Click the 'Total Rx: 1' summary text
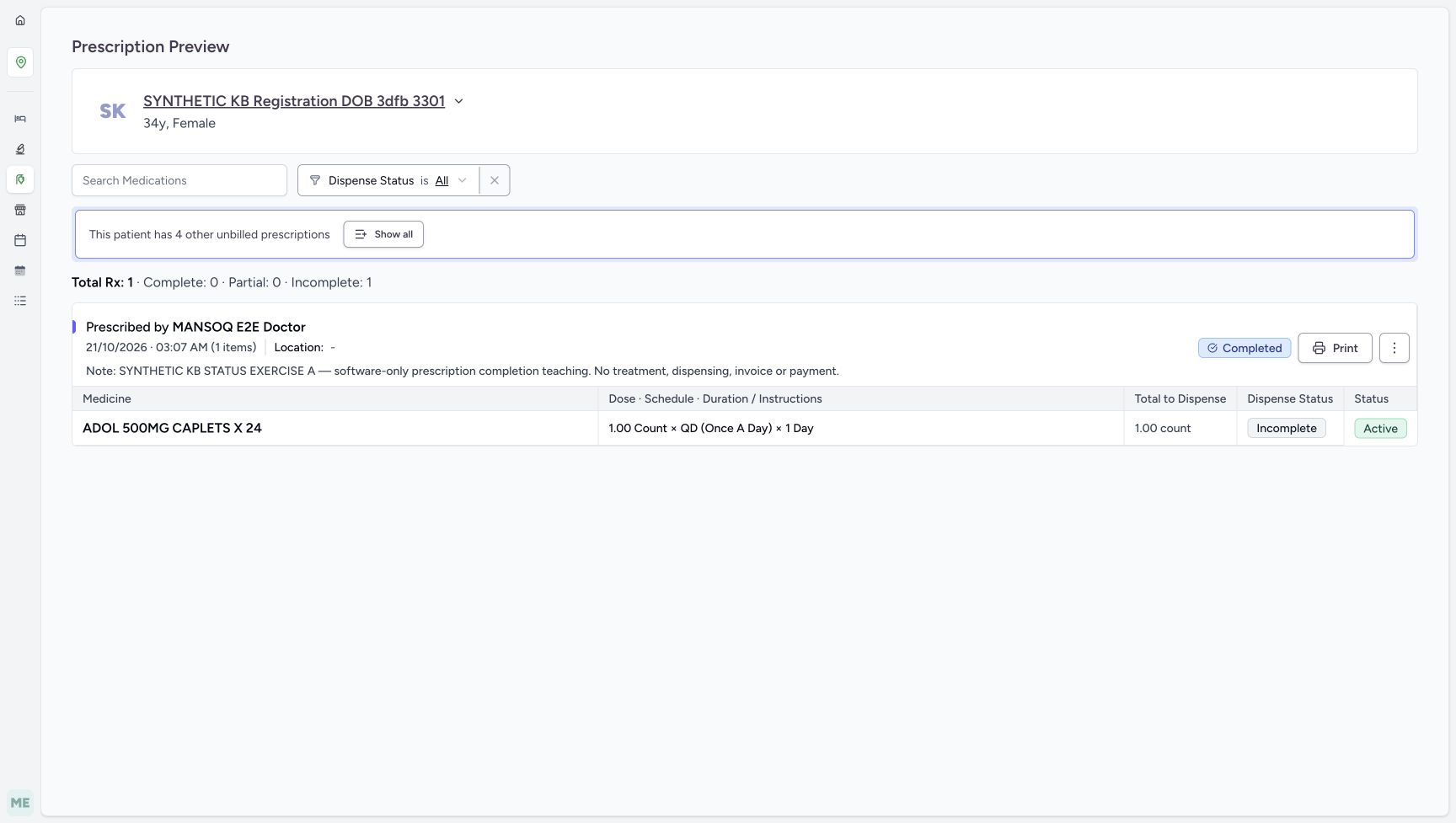Viewport: 1456px width, 823px height. click(102, 282)
